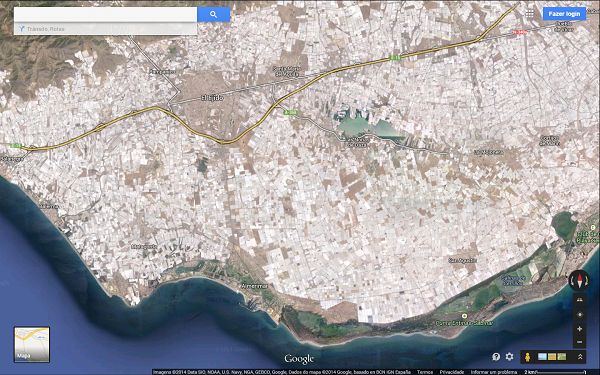The image size is (600, 375).
Task: Click the compass to reset north
Action: [x=579, y=280]
